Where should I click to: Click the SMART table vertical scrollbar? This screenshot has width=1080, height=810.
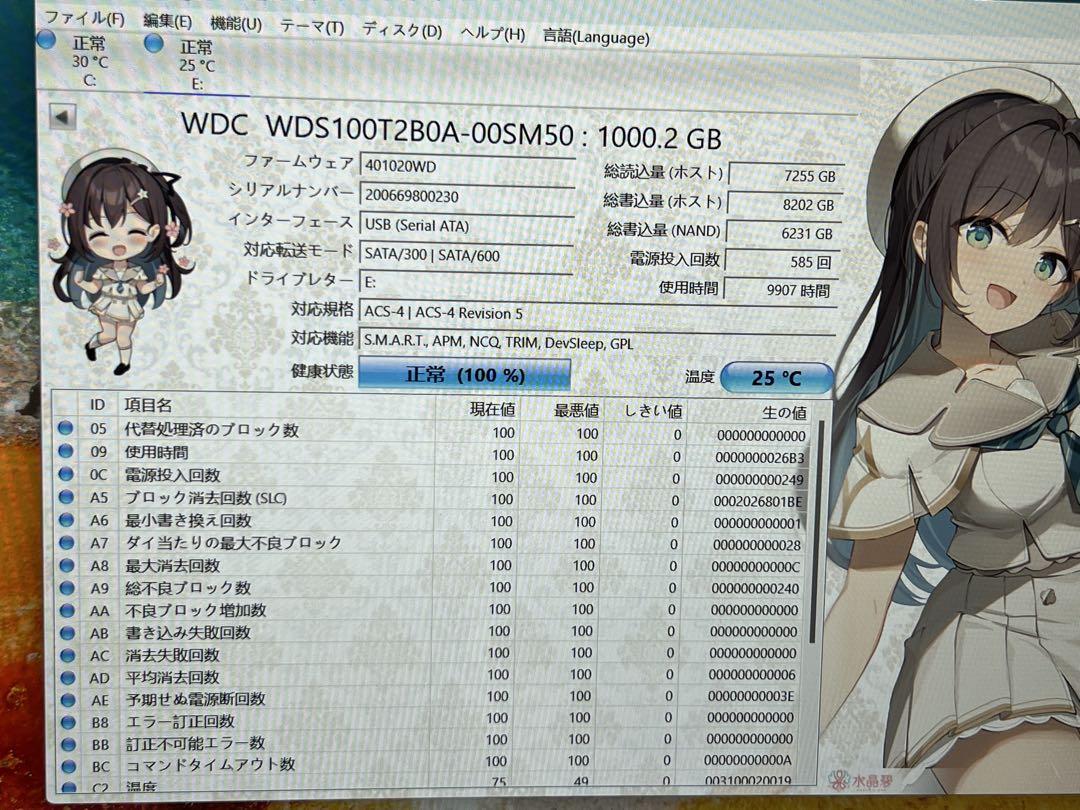(818, 532)
